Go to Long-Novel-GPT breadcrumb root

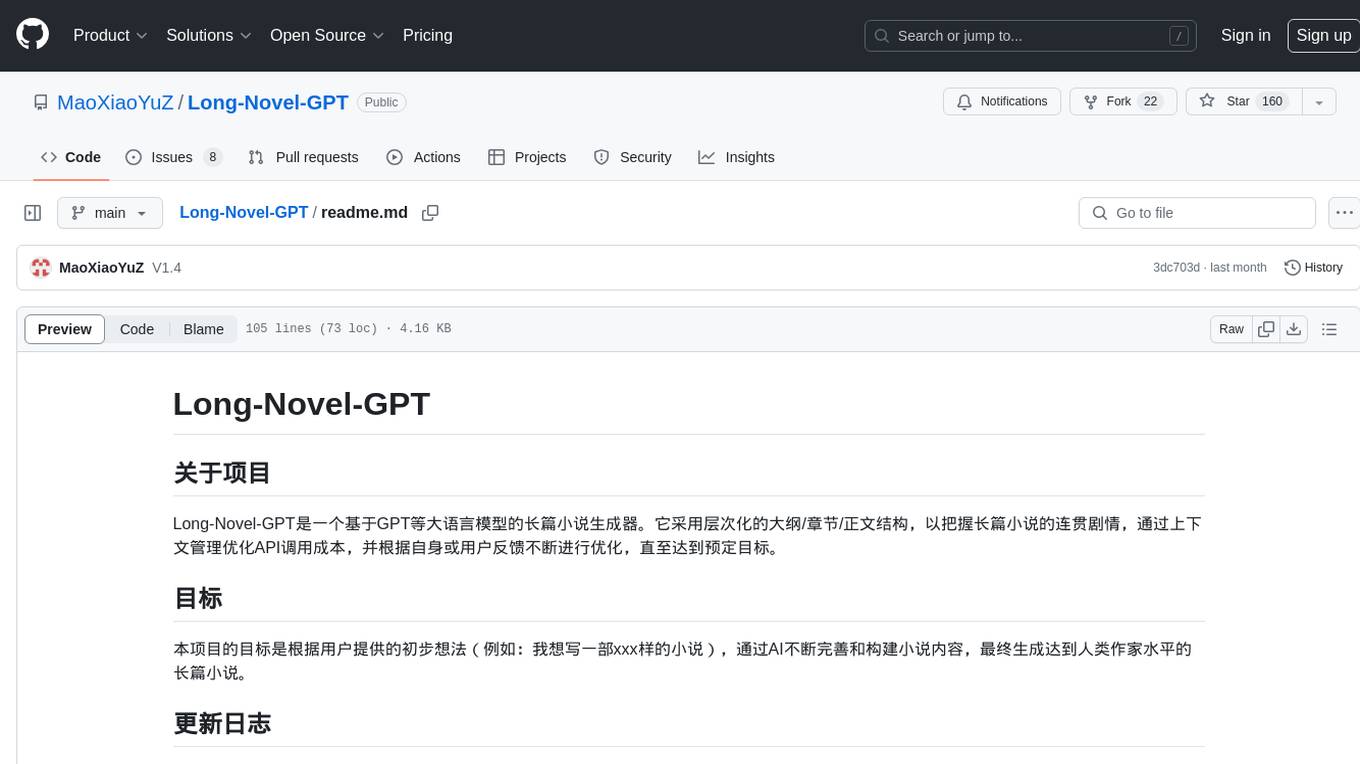coord(243,213)
